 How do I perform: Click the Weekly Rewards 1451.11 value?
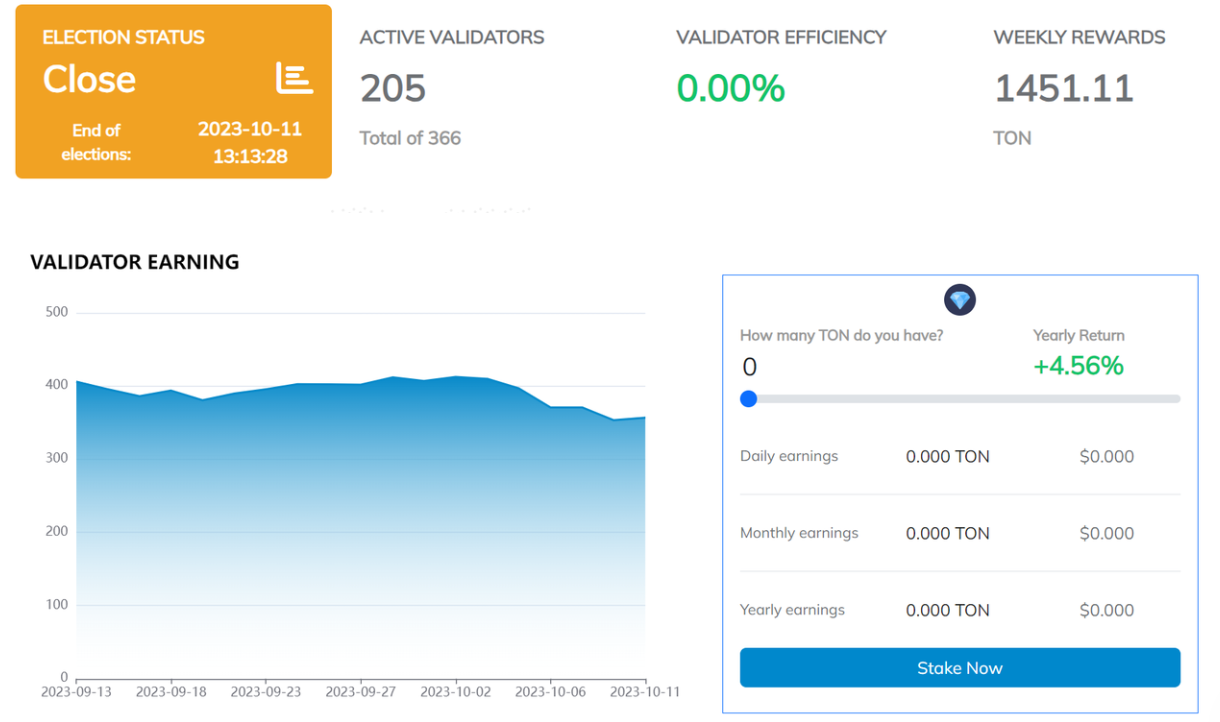(x=1064, y=89)
